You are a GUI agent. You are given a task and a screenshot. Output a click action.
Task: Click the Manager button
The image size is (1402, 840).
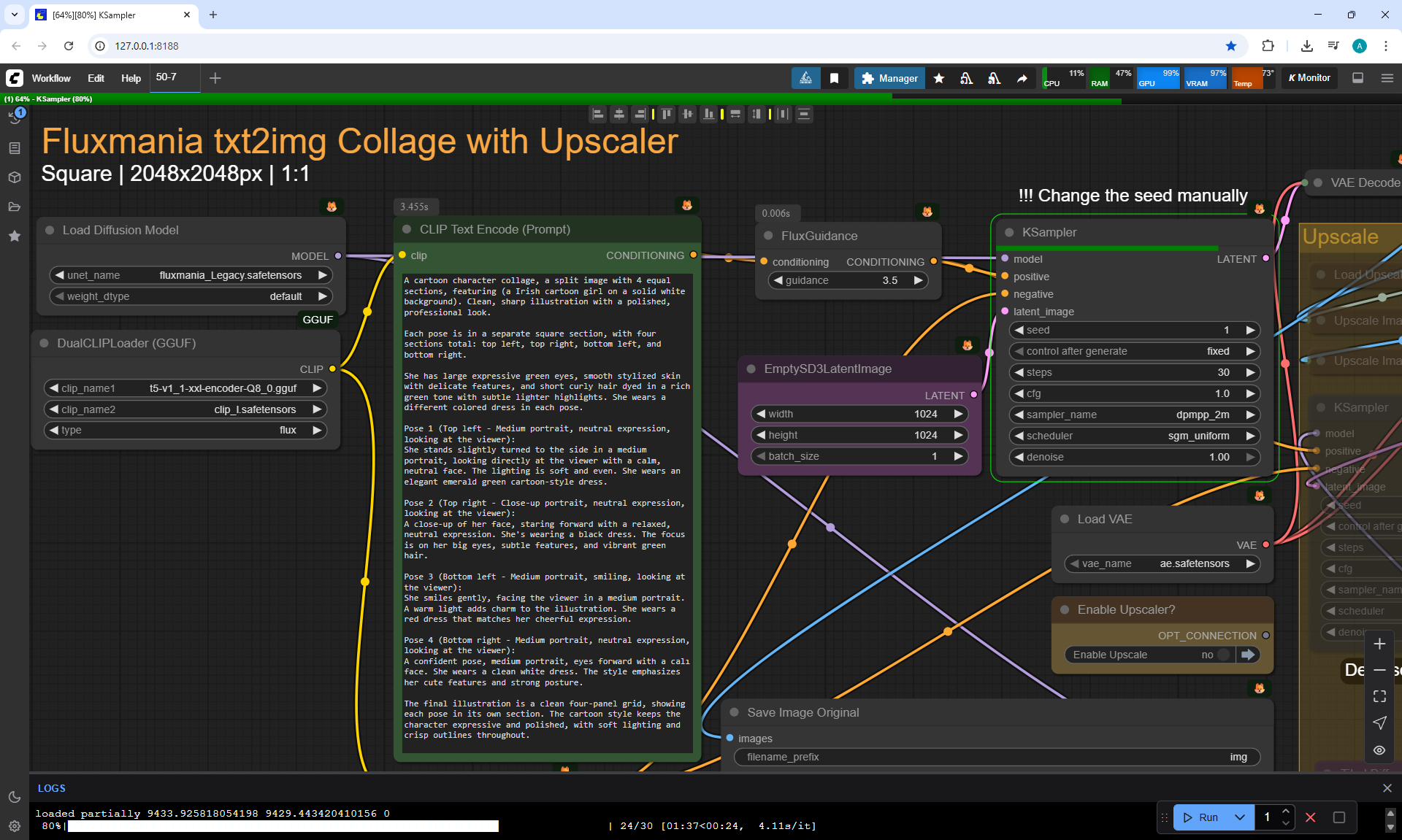click(x=889, y=78)
